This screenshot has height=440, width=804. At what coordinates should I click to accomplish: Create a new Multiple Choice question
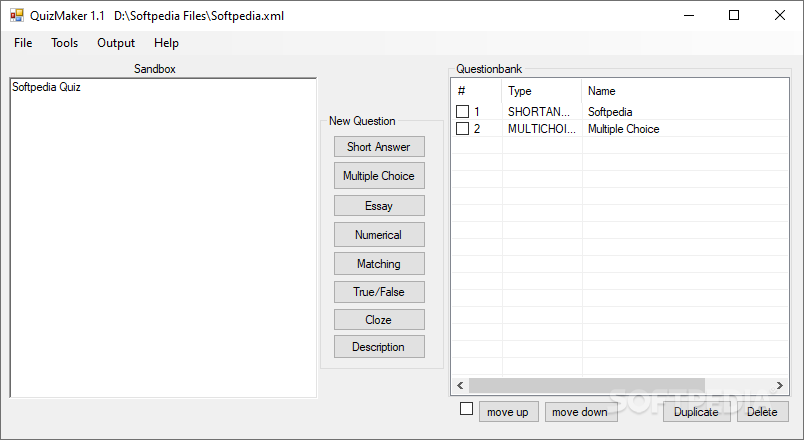379,176
